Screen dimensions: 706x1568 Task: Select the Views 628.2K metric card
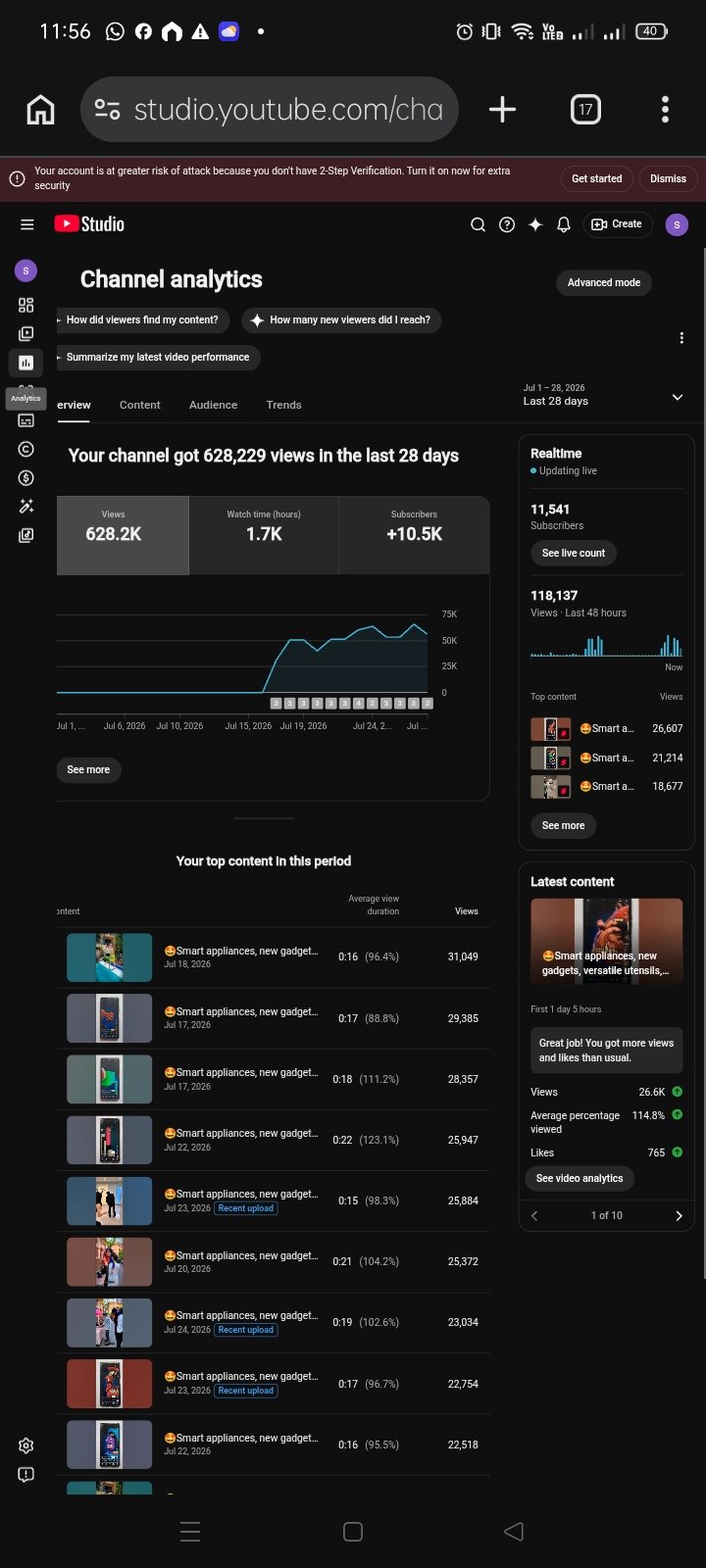[123, 535]
